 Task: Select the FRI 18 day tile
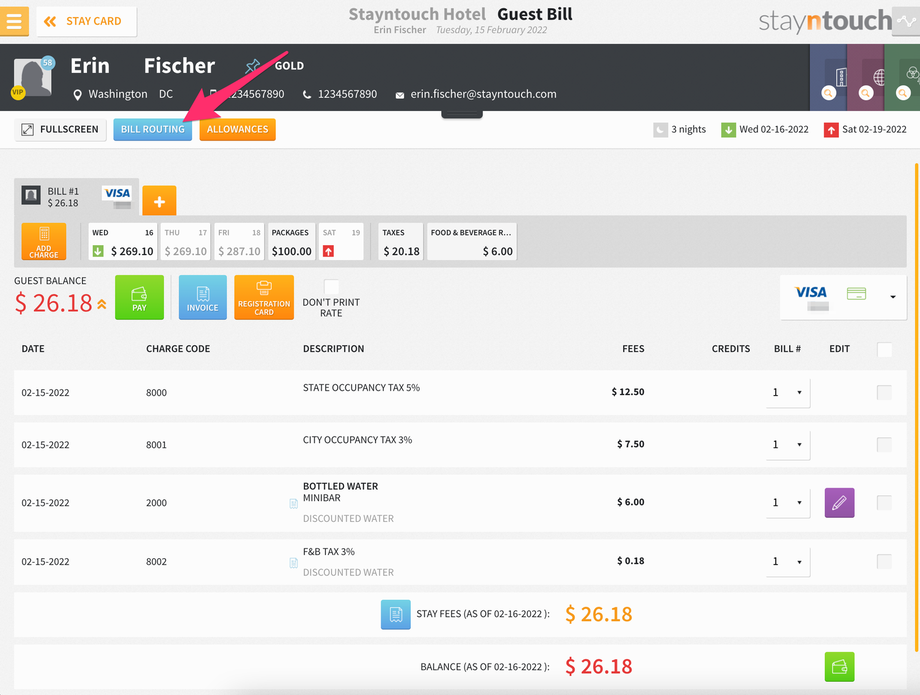[x=239, y=241]
